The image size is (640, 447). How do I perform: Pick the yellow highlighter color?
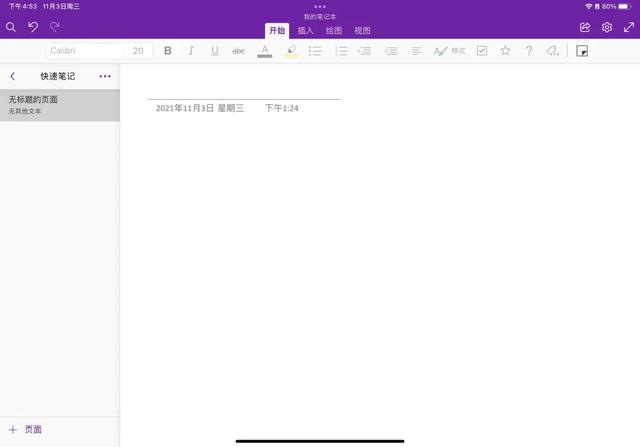tap(291, 51)
